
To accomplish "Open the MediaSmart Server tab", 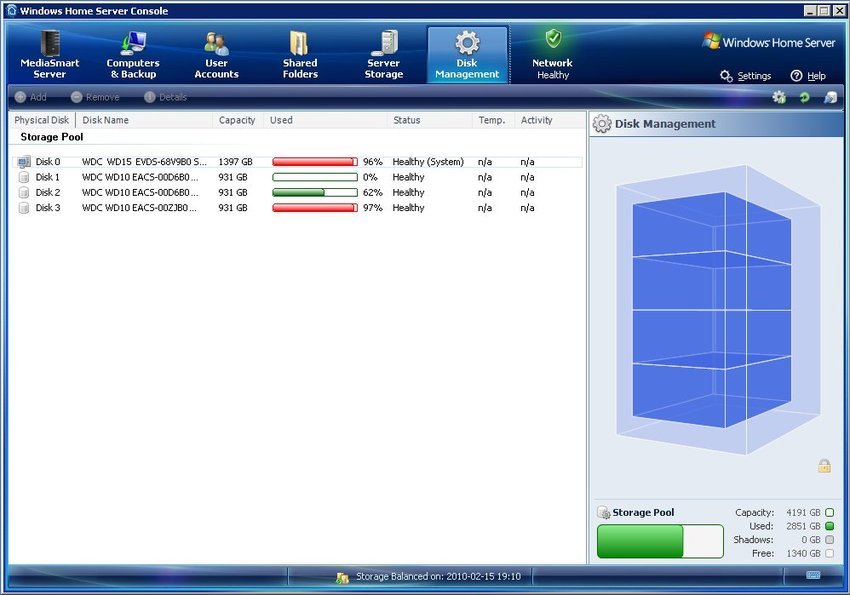I will pyautogui.click(x=49, y=55).
